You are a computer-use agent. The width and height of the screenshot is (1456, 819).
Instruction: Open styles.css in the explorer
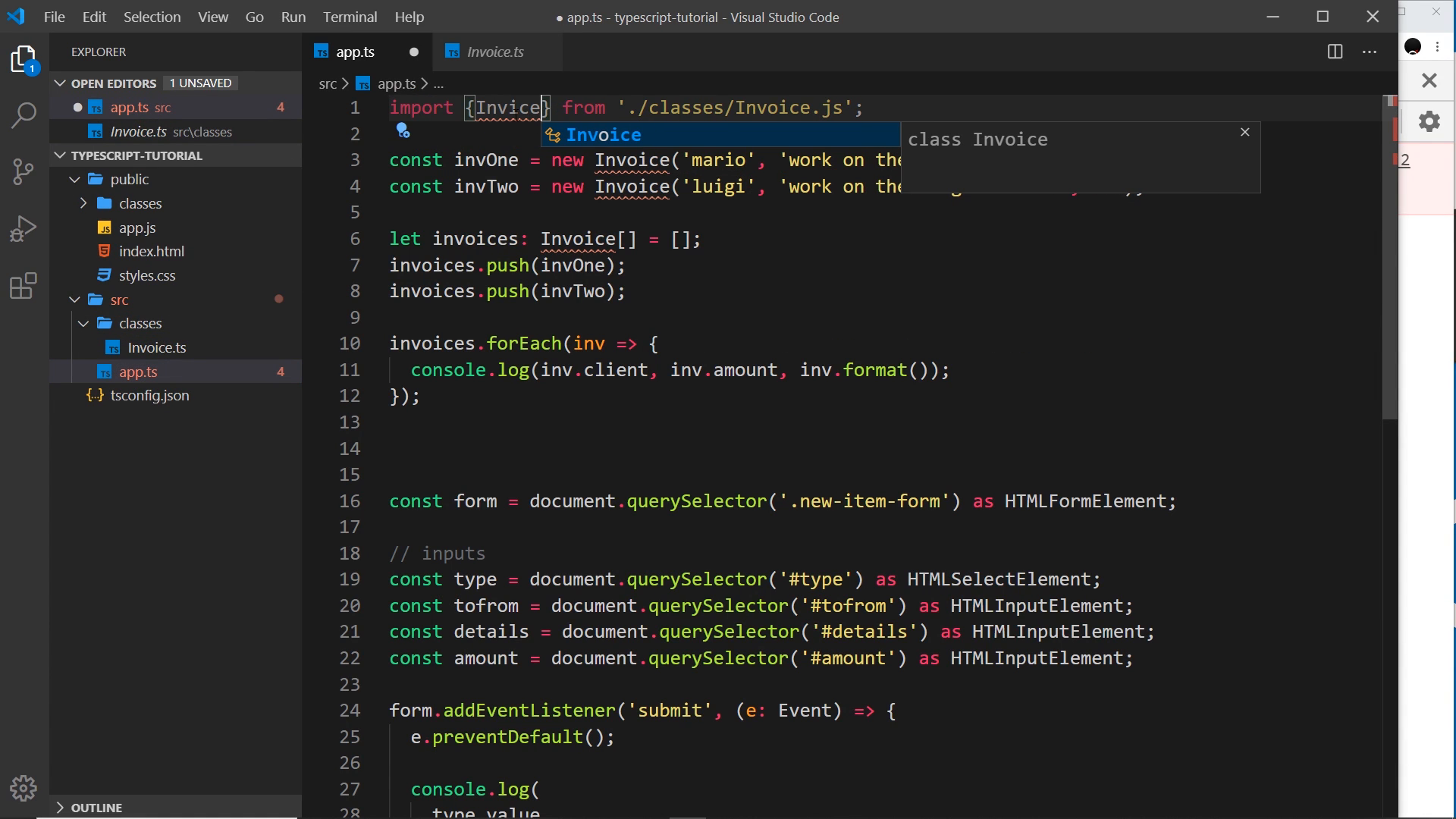click(x=146, y=275)
